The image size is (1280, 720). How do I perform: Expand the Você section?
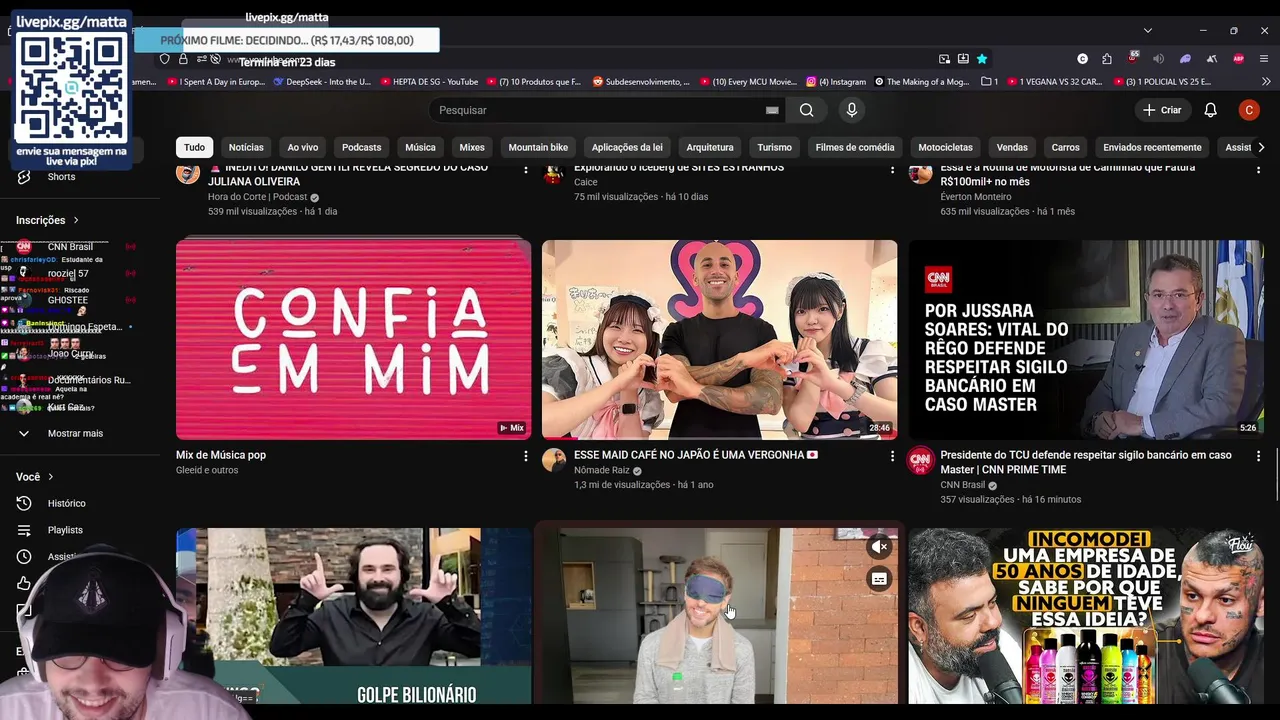[x=35, y=477]
